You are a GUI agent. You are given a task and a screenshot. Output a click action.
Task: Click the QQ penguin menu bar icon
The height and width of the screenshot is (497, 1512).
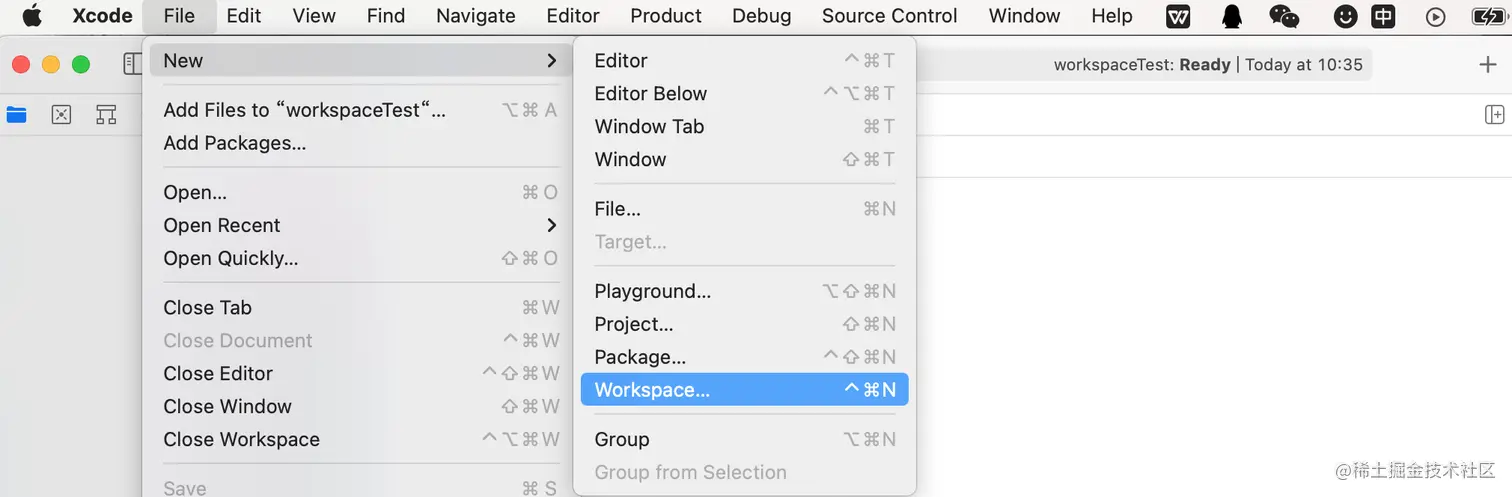1232,16
